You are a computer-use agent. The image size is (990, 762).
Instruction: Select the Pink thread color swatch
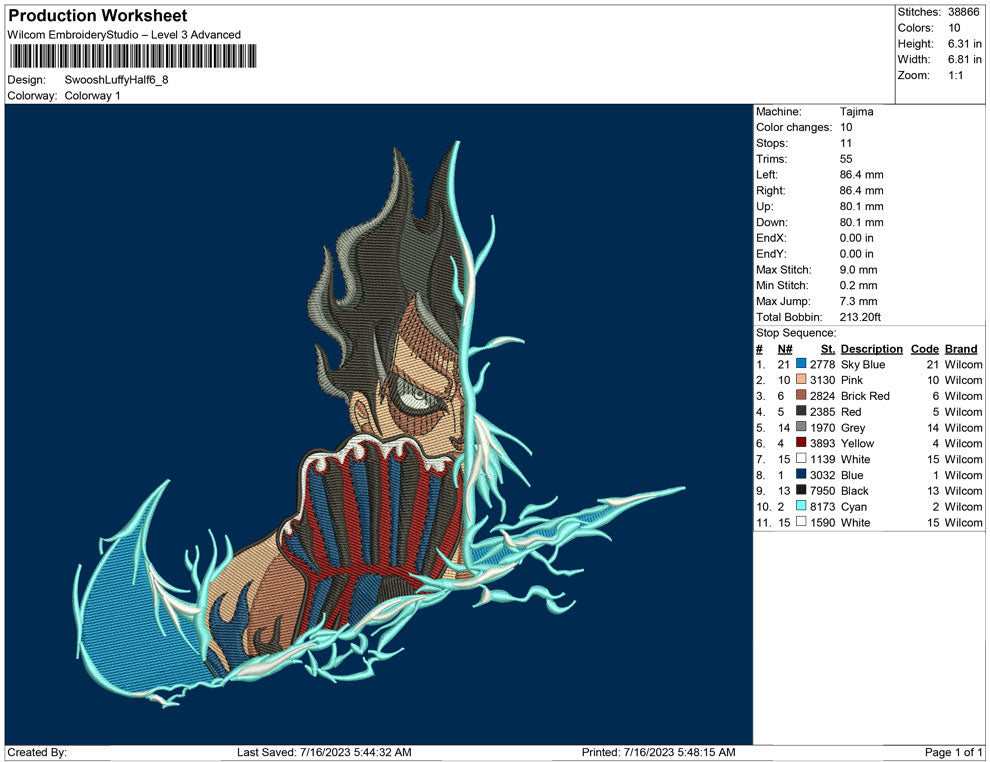pos(801,381)
